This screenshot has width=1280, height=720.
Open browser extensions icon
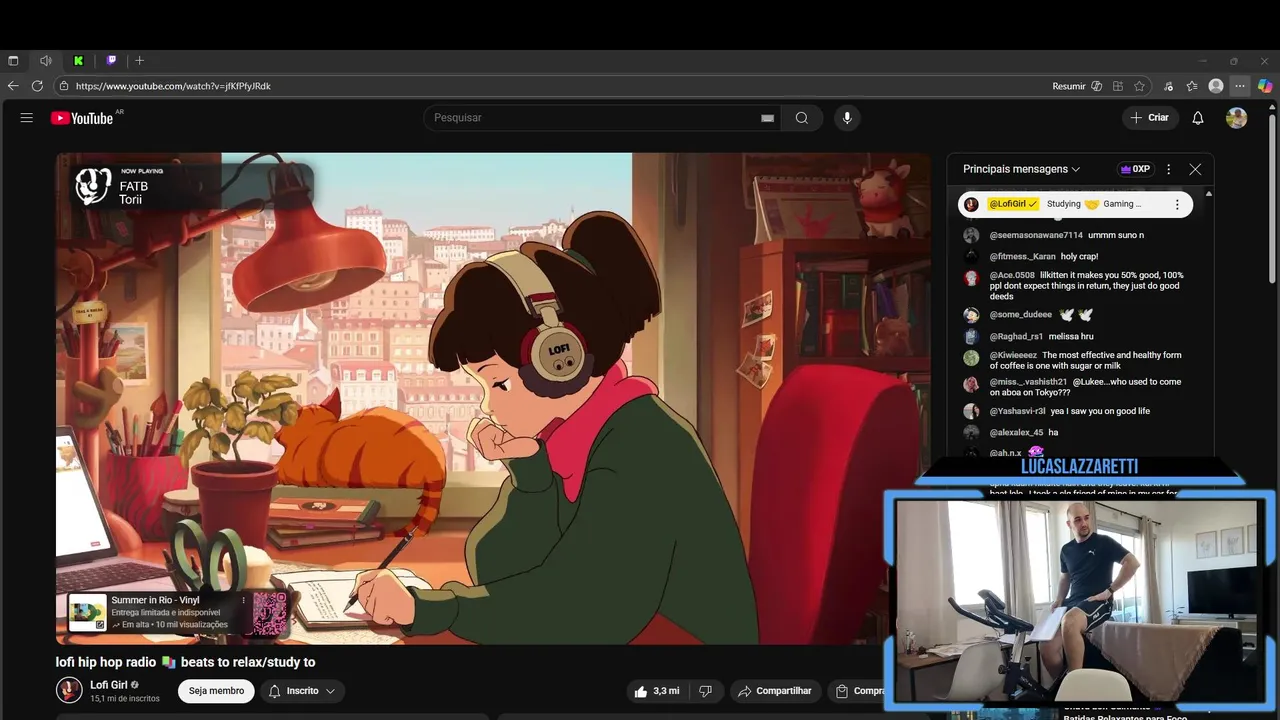pos(1168,86)
